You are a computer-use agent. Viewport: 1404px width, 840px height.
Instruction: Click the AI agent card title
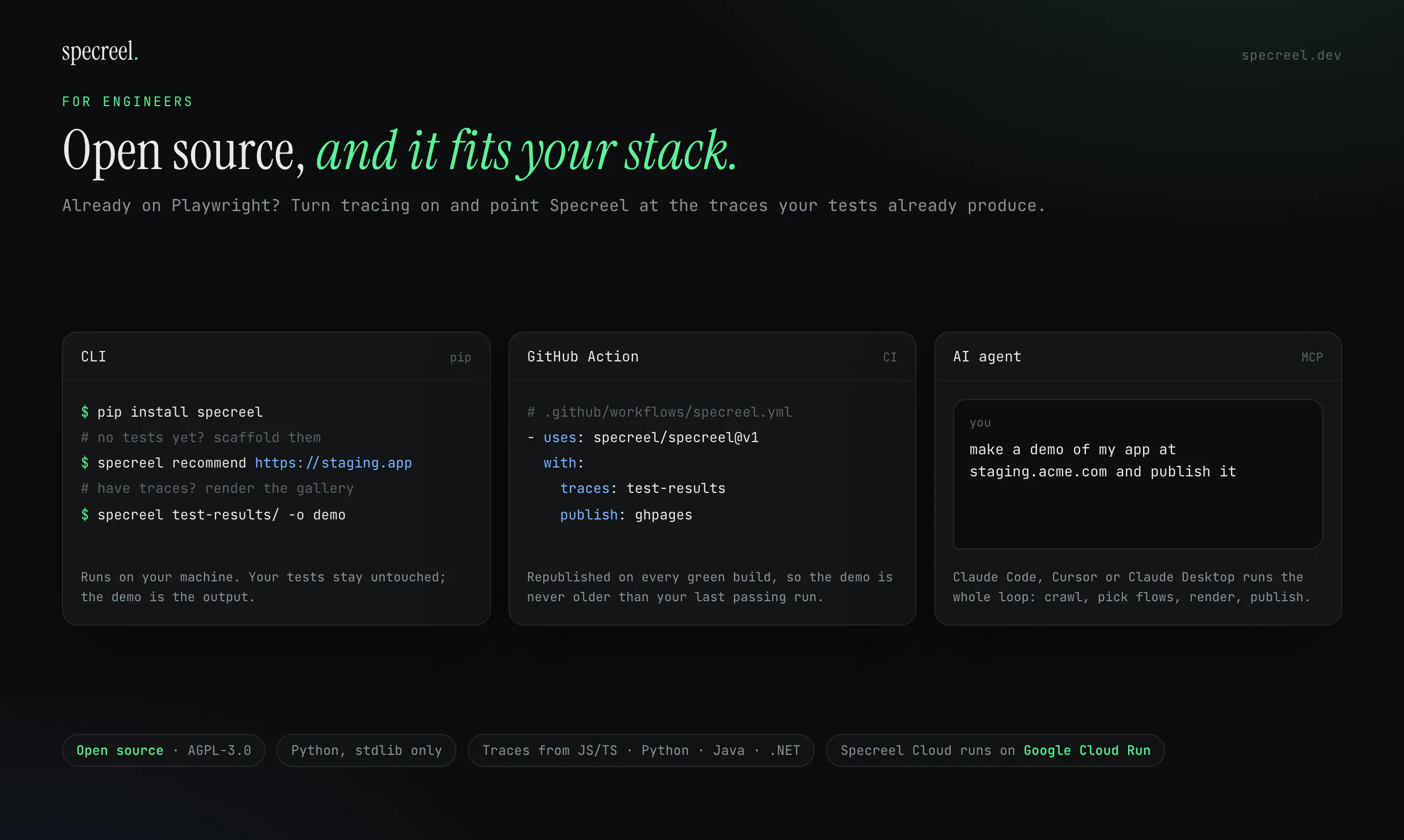pos(987,356)
